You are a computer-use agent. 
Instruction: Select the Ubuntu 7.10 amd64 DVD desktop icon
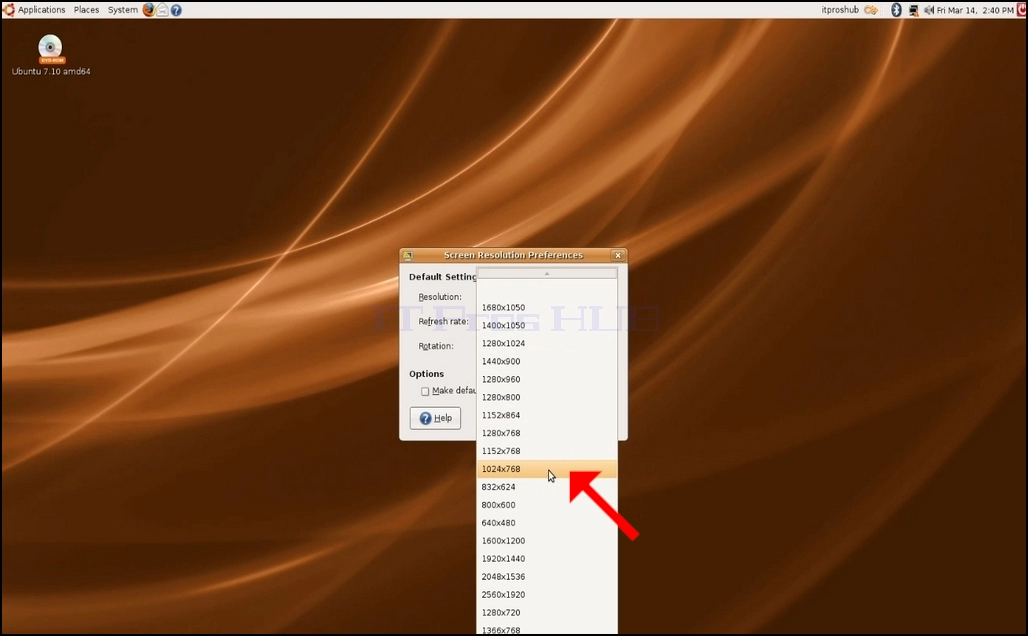click(x=50, y=55)
